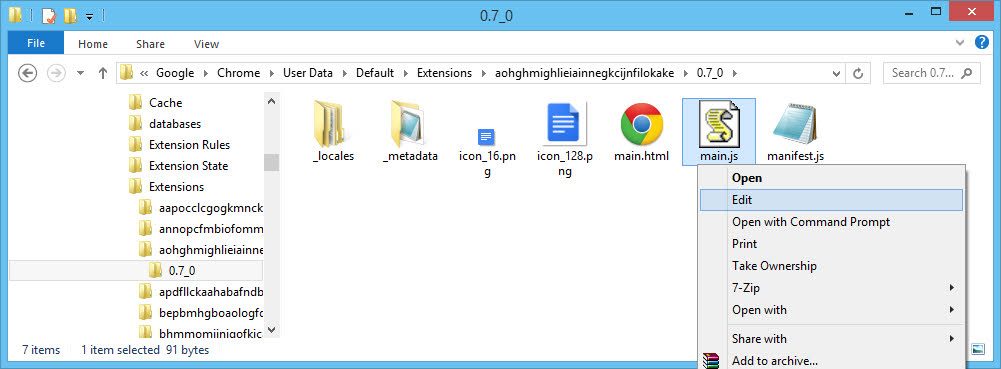Refresh the current folder view
The image size is (1001, 369).
tap(859, 73)
